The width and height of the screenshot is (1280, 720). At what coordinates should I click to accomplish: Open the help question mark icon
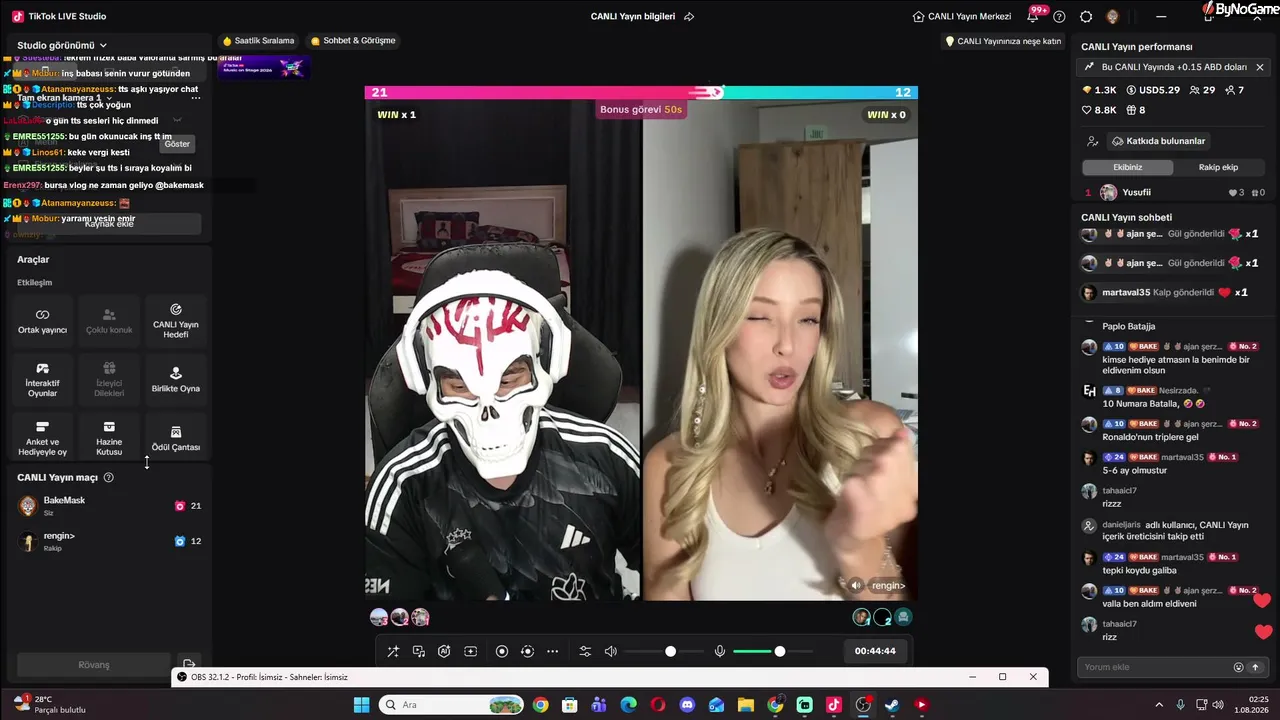pos(1059,16)
